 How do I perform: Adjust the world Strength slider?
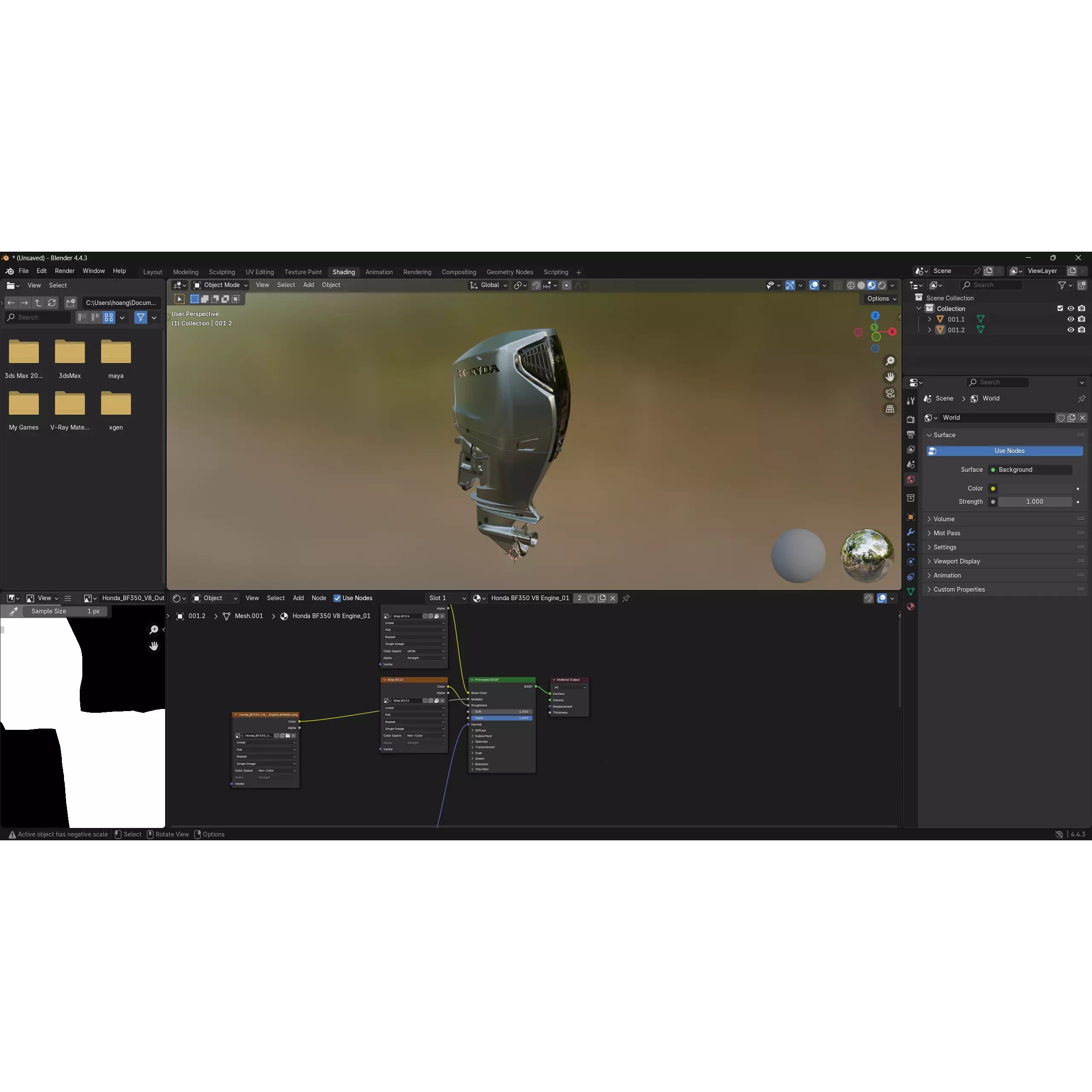pyautogui.click(x=1034, y=502)
